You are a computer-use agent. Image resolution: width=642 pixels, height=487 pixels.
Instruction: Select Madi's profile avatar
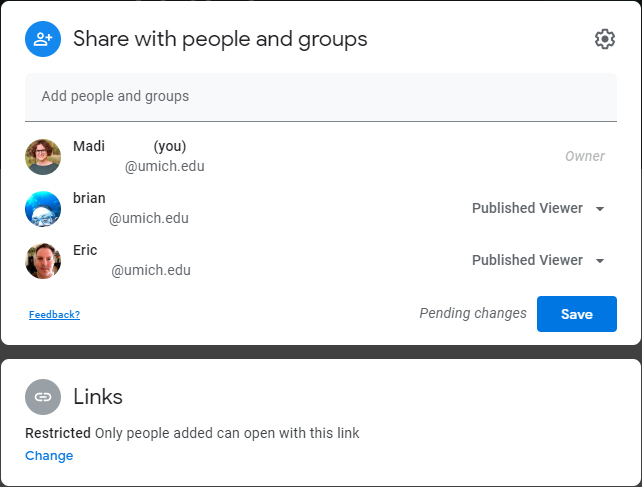pyautogui.click(x=43, y=157)
